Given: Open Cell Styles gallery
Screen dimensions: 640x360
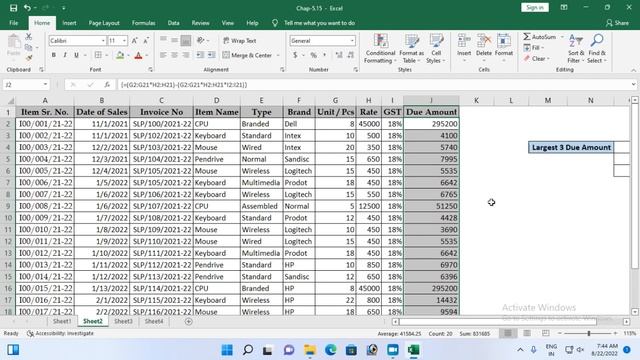Looking at the screenshot, I should coord(436,49).
